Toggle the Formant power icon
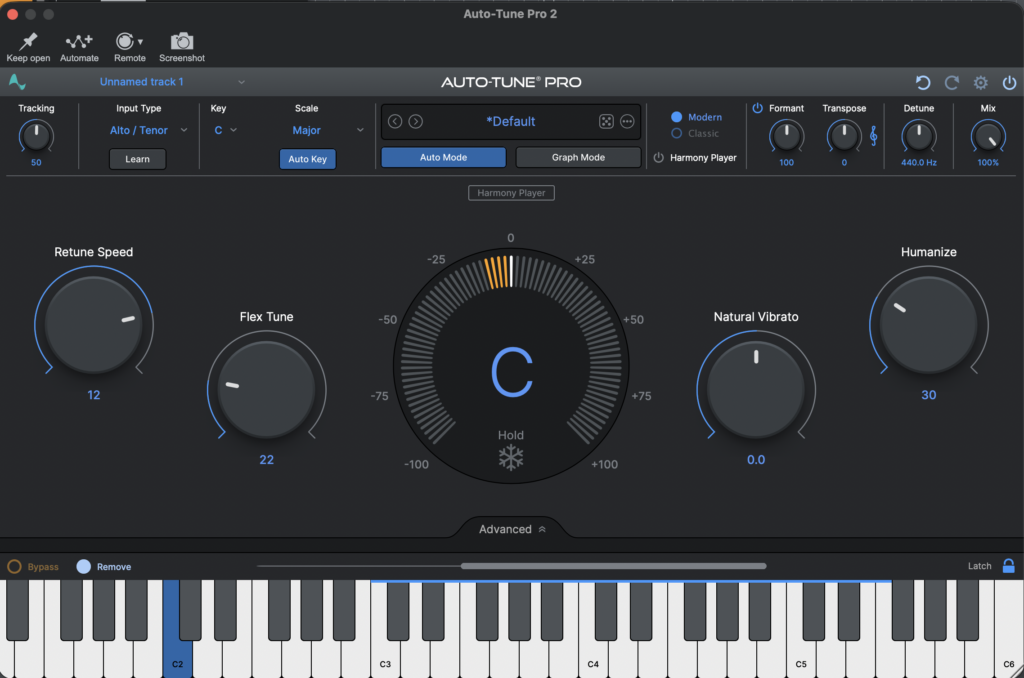1024x678 pixels. click(758, 108)
